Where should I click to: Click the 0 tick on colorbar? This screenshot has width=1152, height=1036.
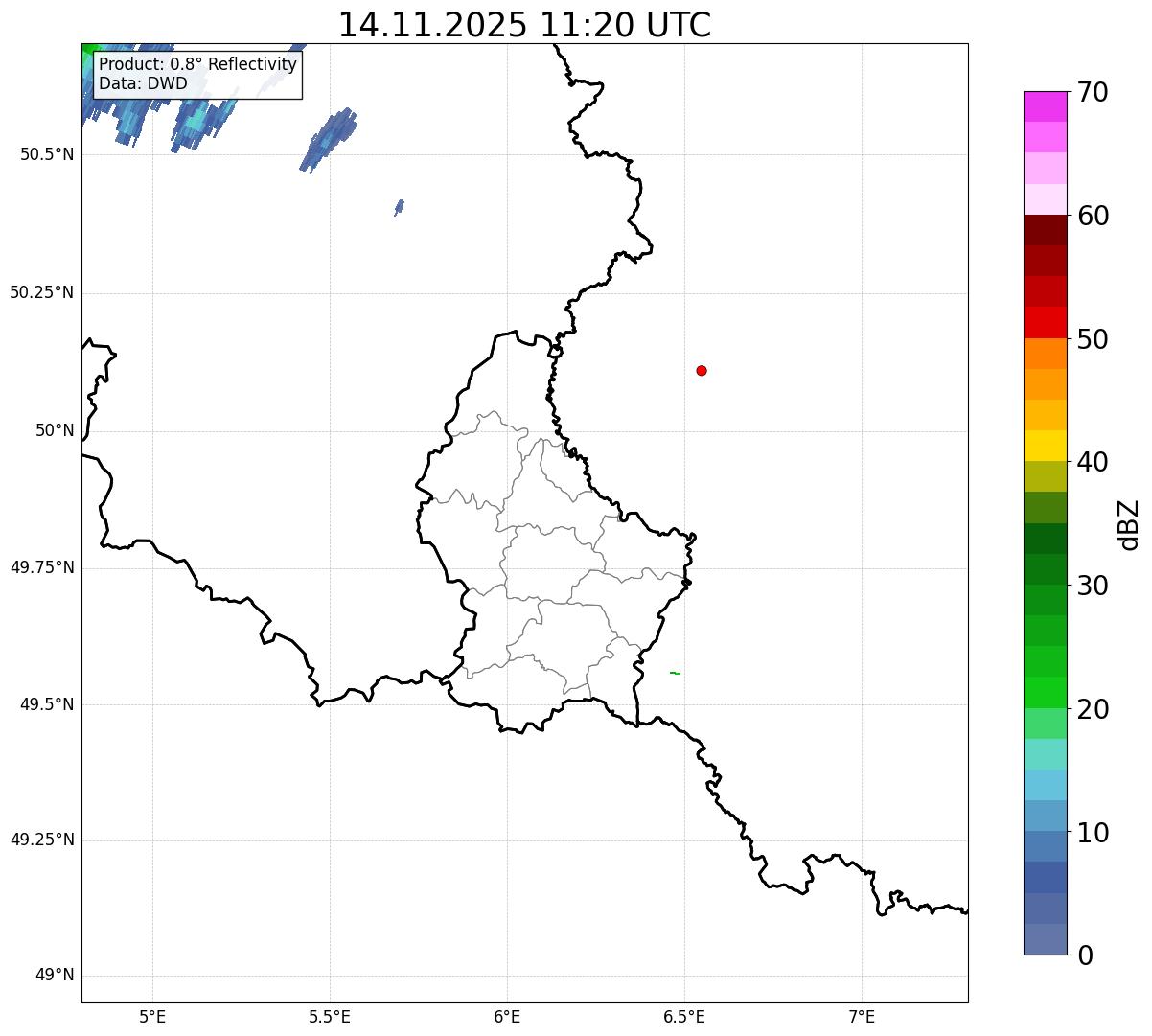point(1085,955)
